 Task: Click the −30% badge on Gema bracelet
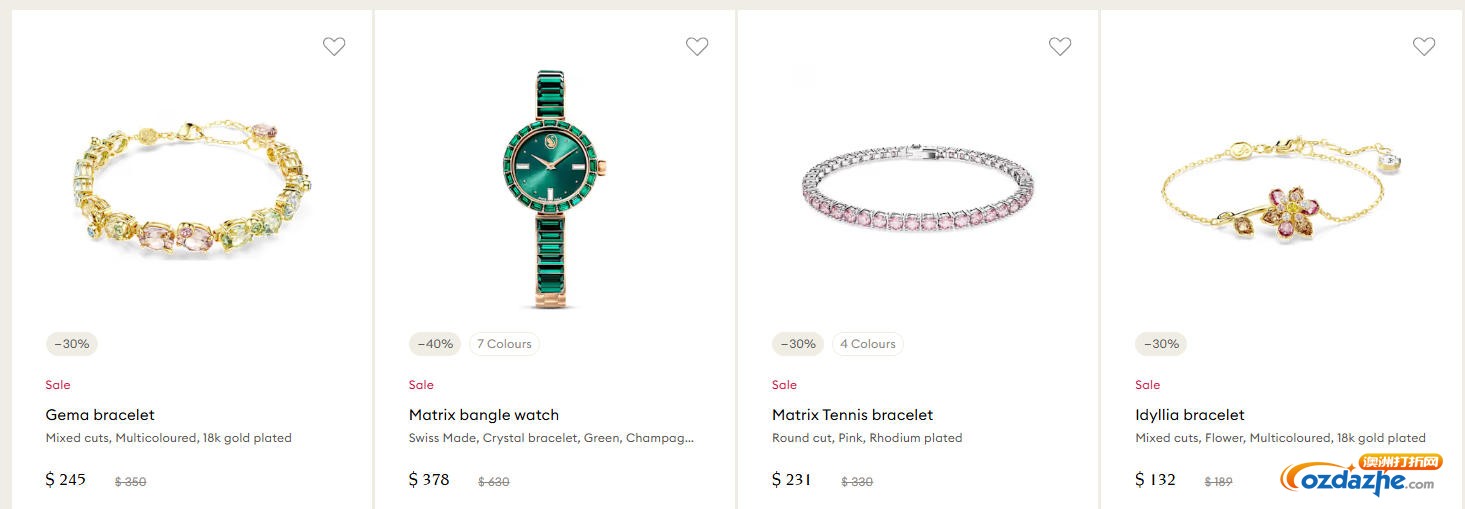pyautogui.click(x=72, y=344)
